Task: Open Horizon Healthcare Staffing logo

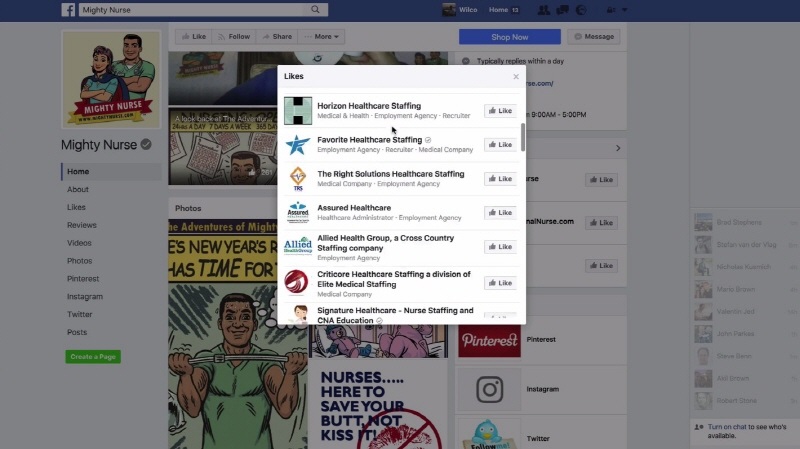Action: tap(298, 111)
